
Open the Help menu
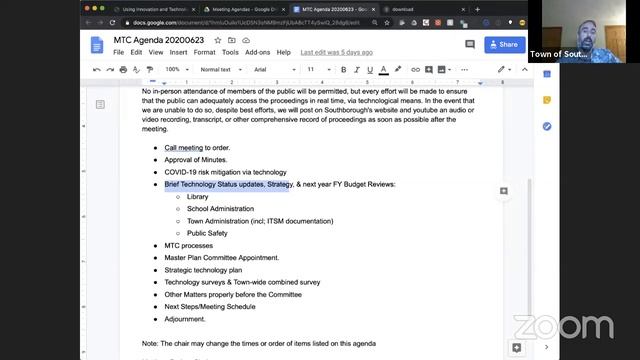(x=284, y=52)
